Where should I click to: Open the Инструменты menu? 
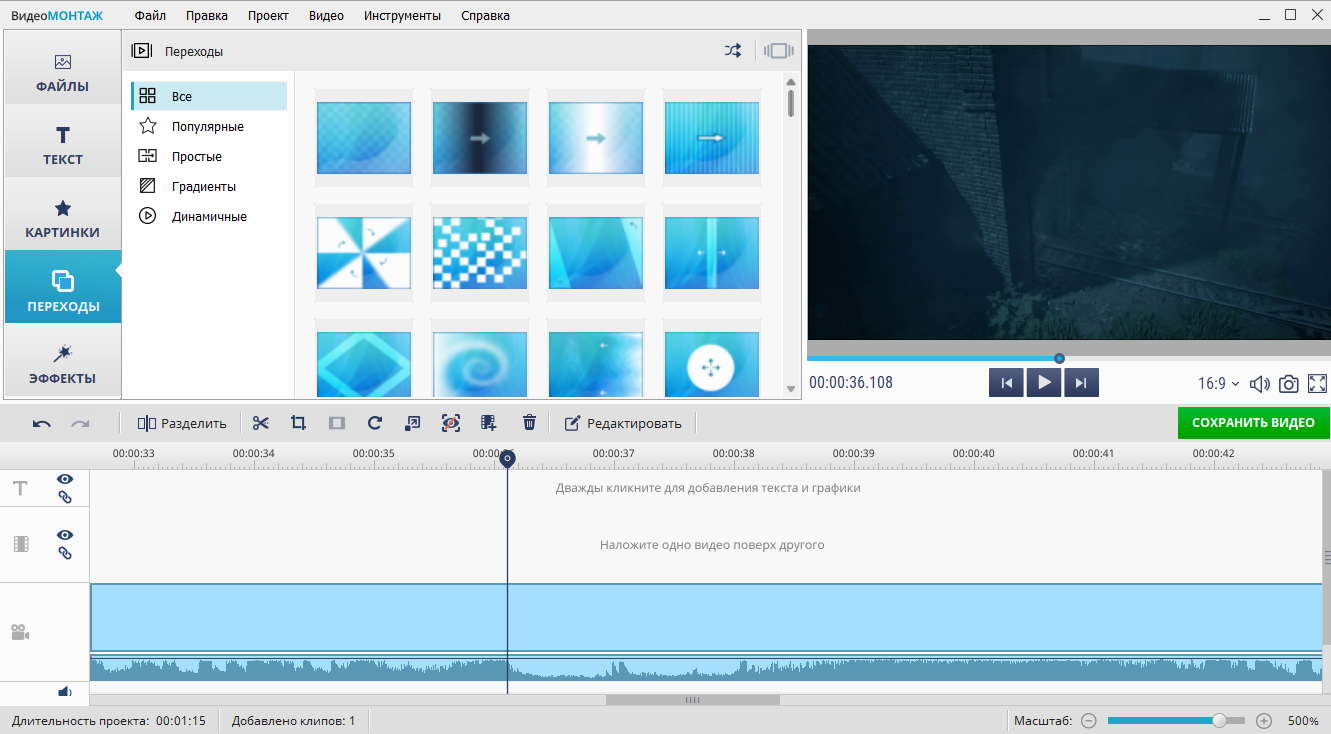402,15
